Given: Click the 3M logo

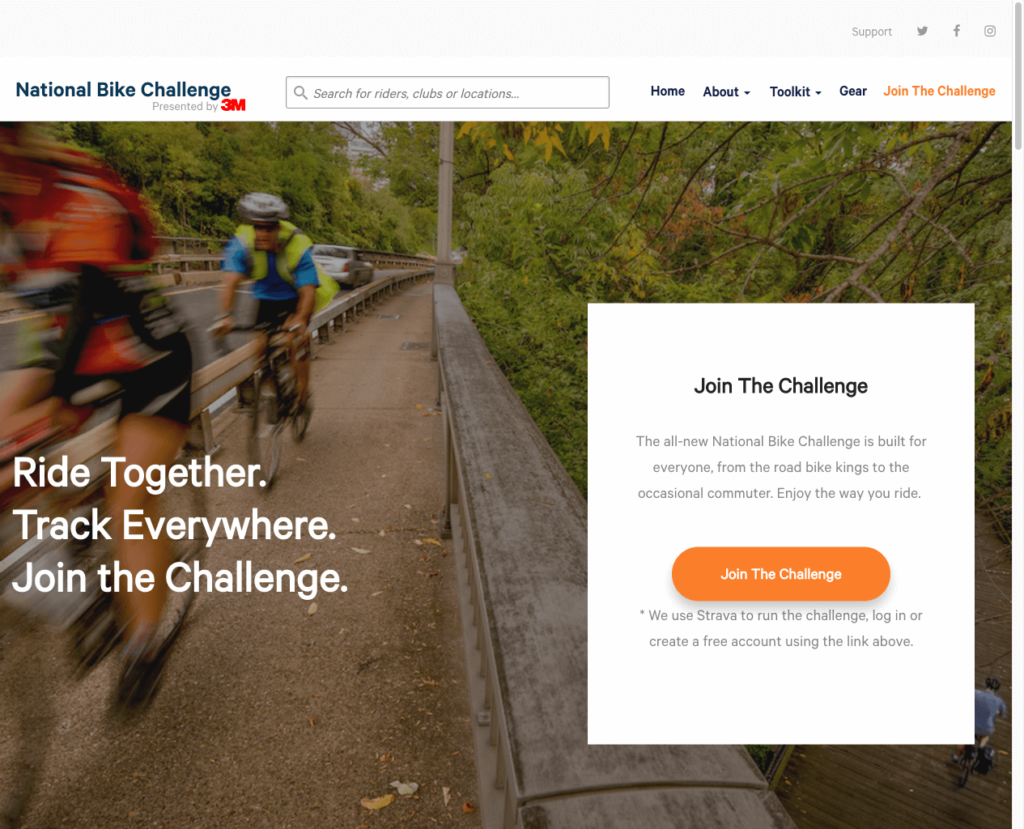Looking at the screenshot, I should [x=233, y=105].
